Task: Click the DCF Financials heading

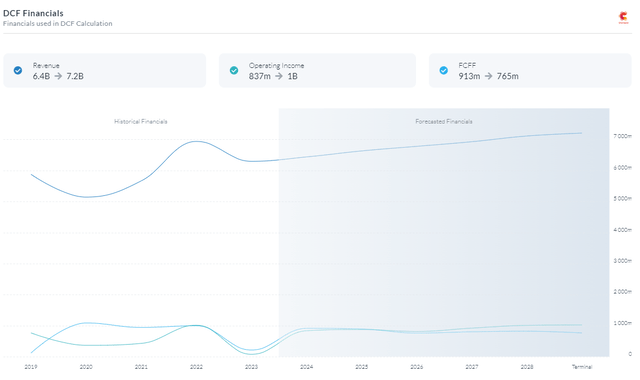Action: click(x=33, y=13)
